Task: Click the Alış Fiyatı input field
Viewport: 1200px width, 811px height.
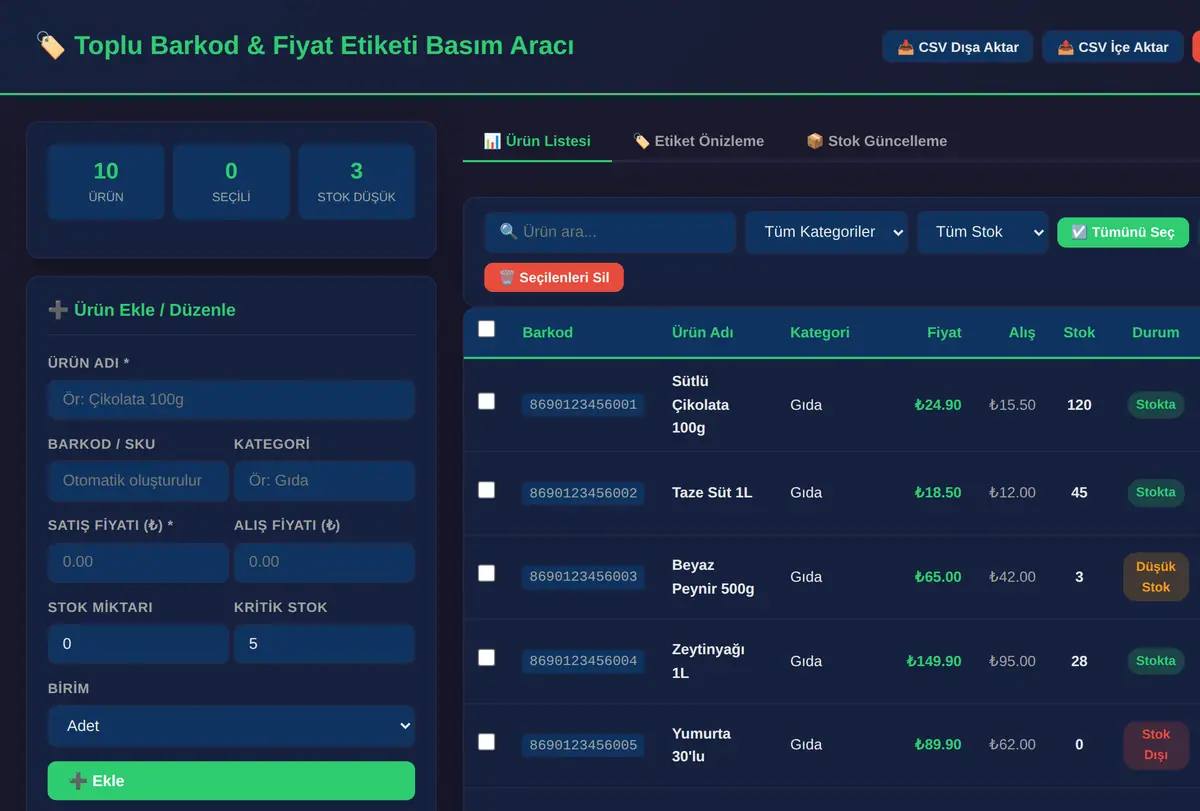Action: pos(324,562)
